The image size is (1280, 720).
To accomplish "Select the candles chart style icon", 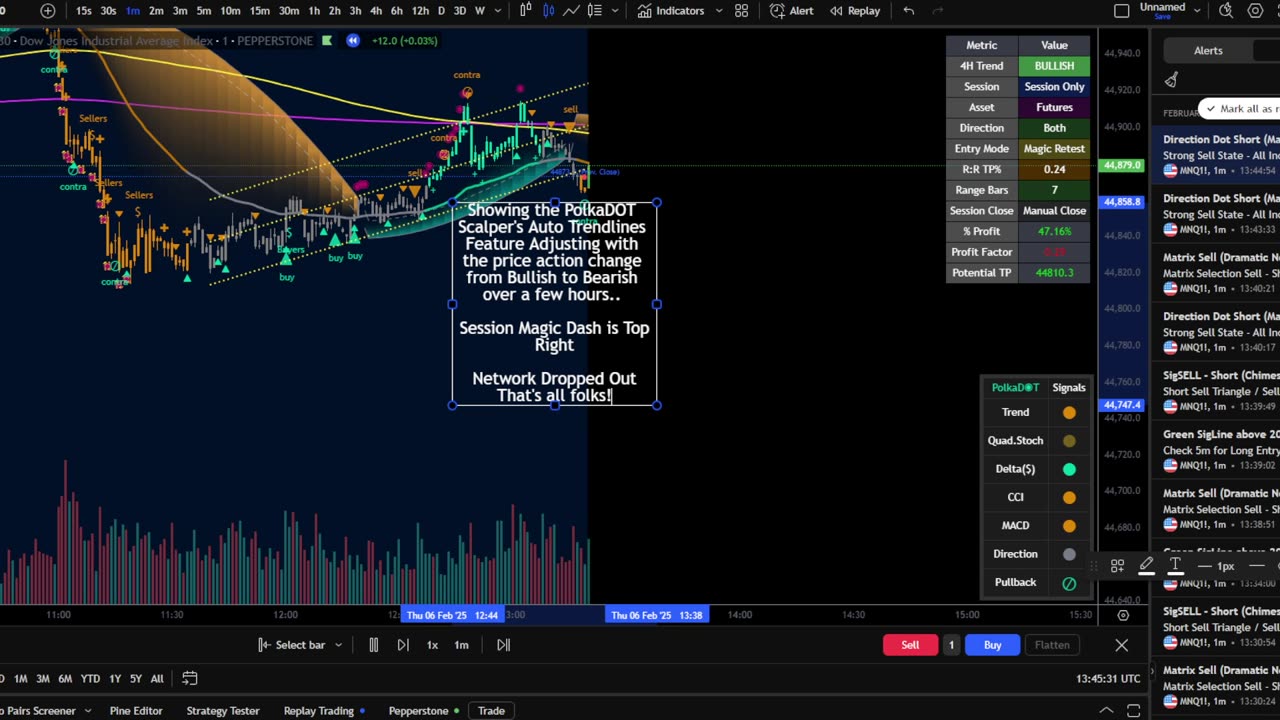I will click(x=548, y=11).
